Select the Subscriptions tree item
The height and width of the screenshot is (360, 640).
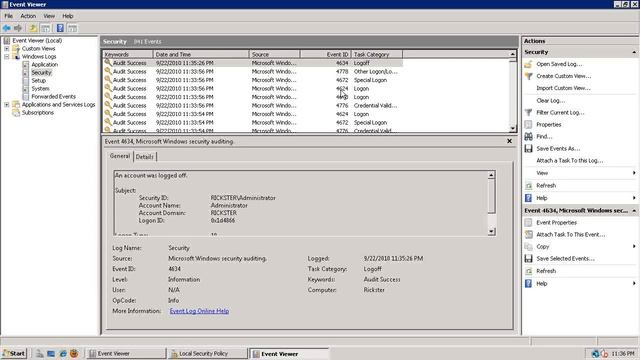[x=38, y=113]
